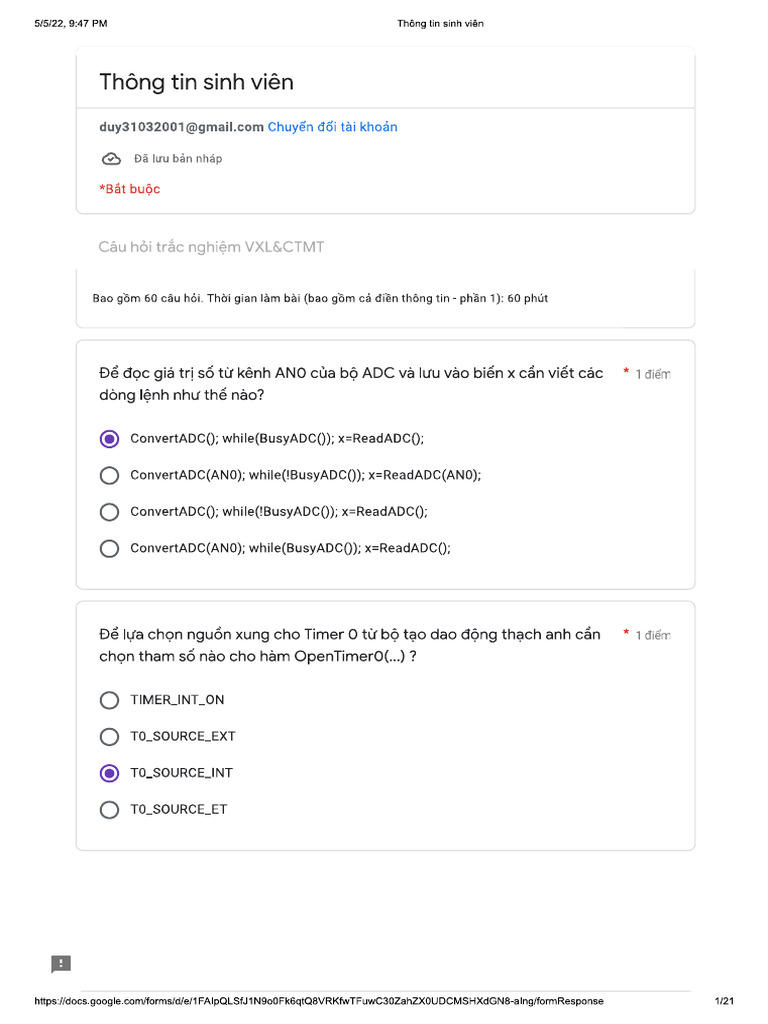
Task: Open the docs.google.com form URL in footer
Action: [x=319, y=1001]
